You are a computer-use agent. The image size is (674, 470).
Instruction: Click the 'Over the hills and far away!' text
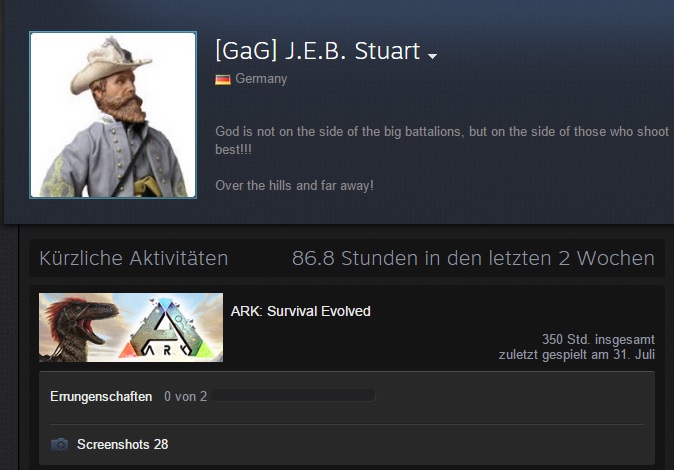point(294,185)
